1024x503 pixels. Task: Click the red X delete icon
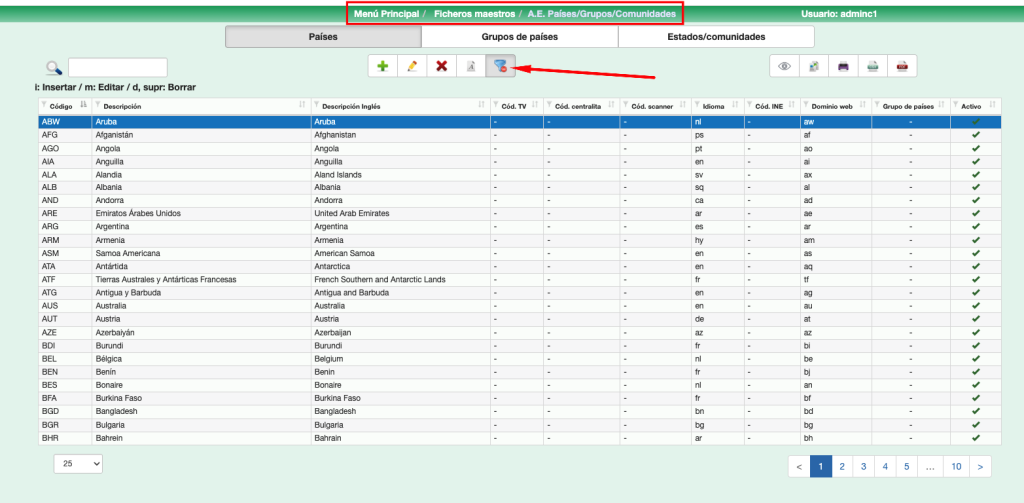click(x=441, y=66)
